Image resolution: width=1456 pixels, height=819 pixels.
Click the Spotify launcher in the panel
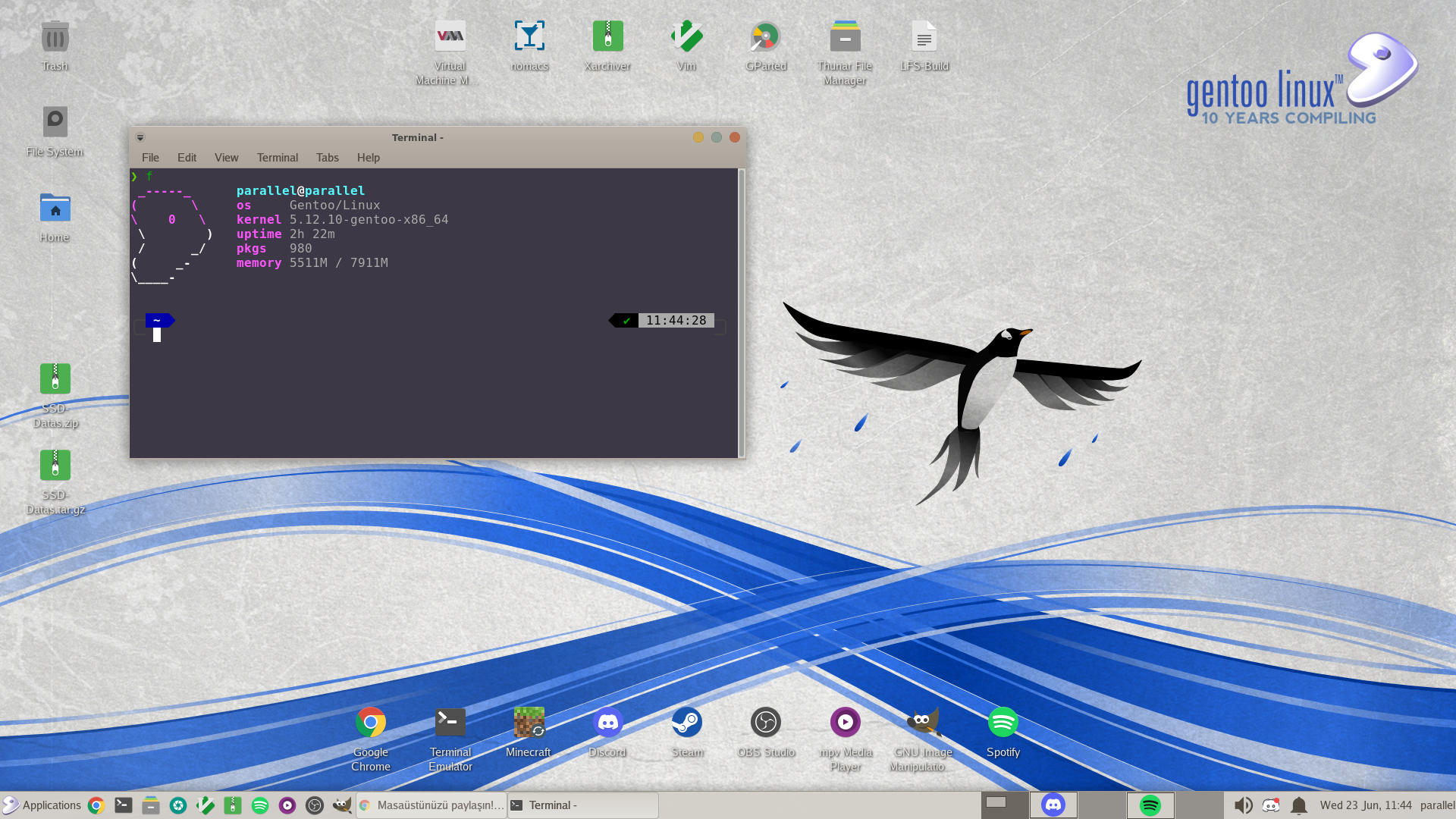coord(260,805)
